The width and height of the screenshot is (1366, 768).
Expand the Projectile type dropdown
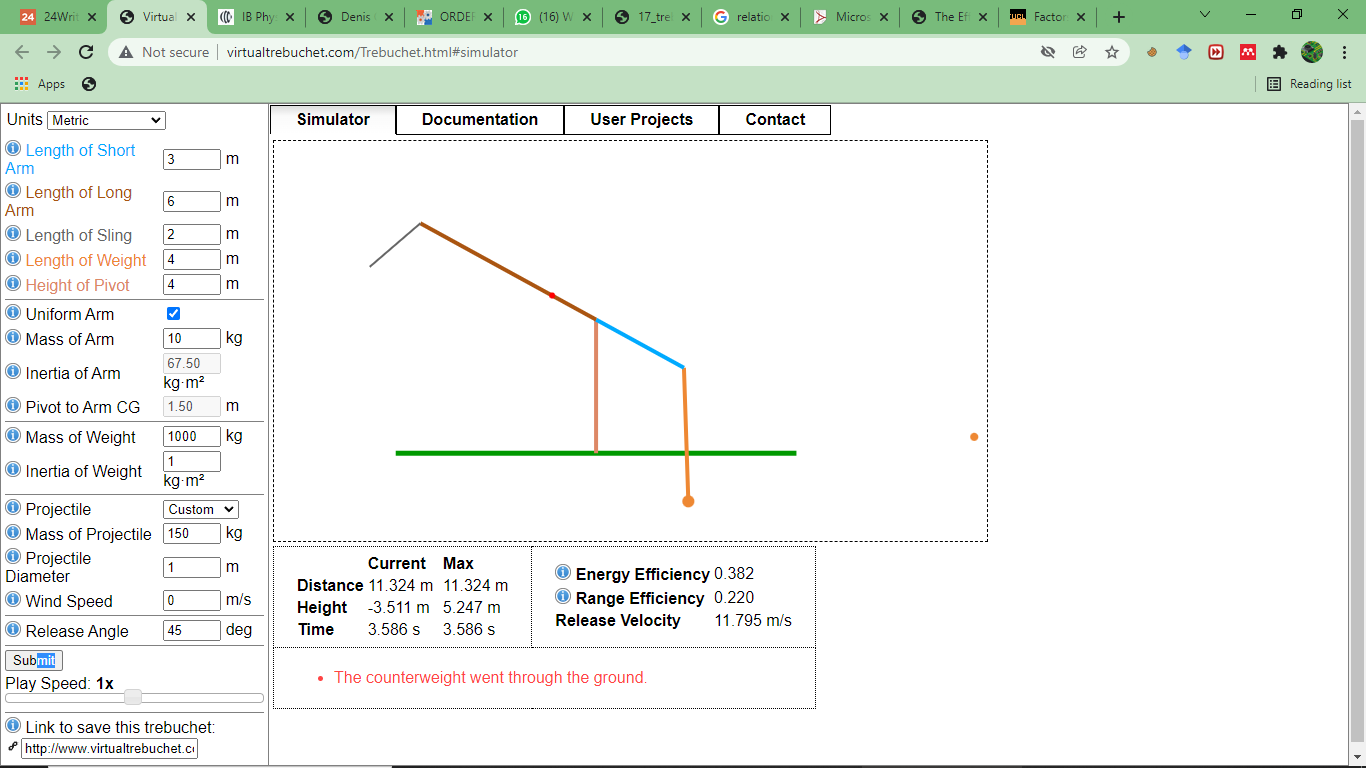pyautogui.click(x=201, y=509)
